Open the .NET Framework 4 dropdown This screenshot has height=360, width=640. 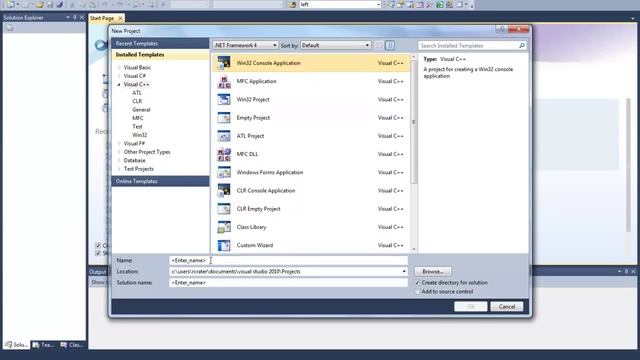pos(245,45)
